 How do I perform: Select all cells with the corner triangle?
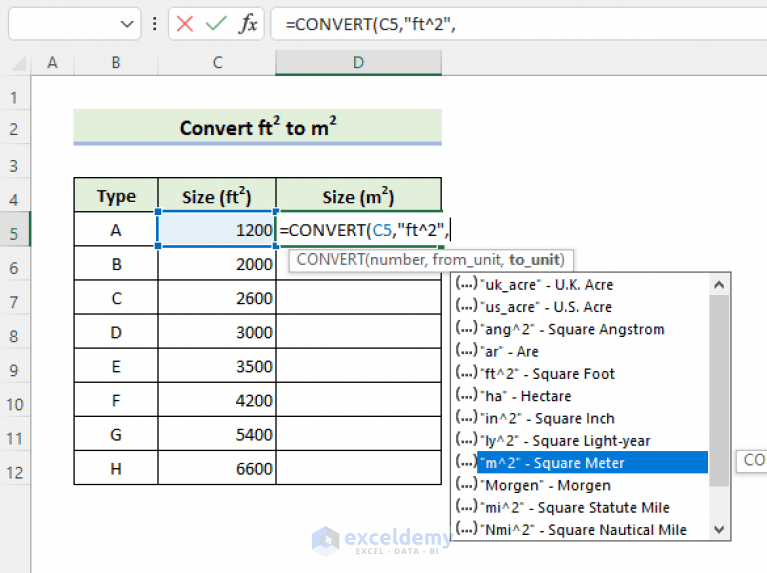pyautogui.click(x=19, y=63)
